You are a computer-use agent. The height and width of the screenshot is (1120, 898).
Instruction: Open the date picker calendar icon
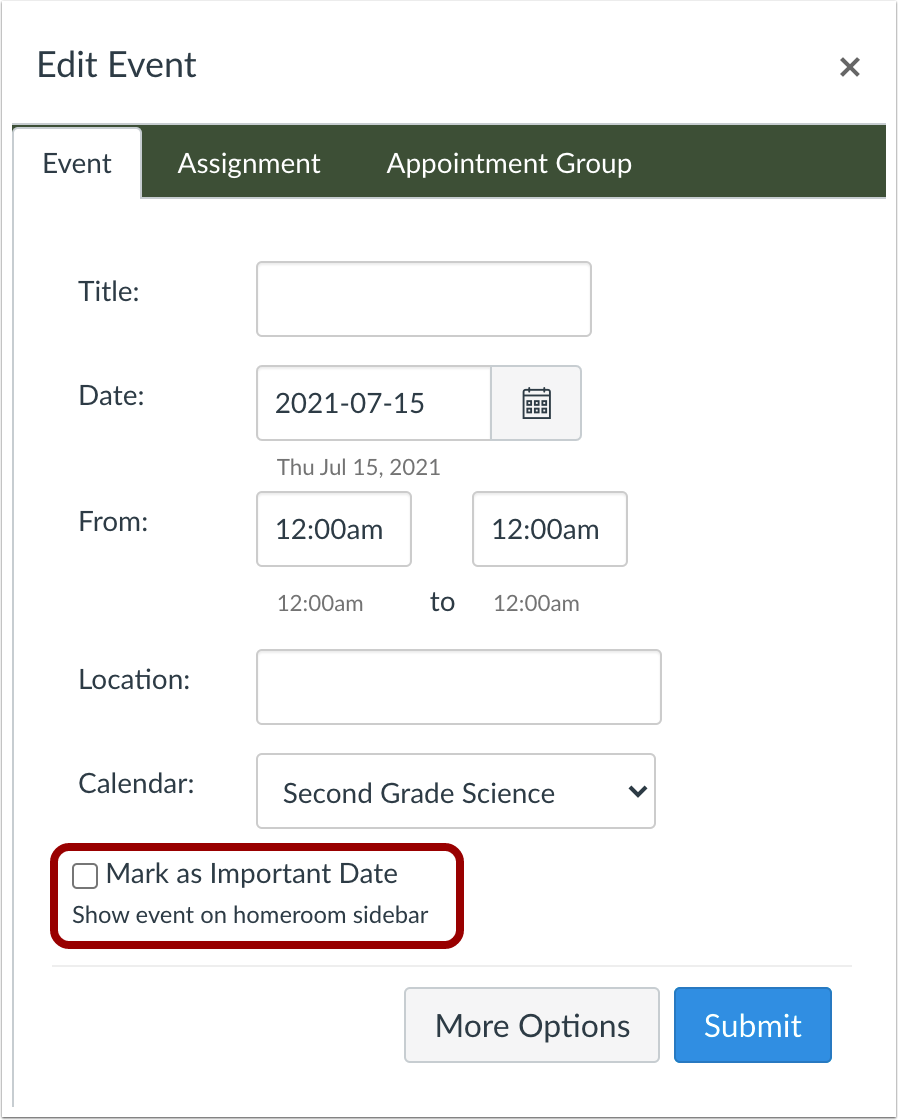537,403
